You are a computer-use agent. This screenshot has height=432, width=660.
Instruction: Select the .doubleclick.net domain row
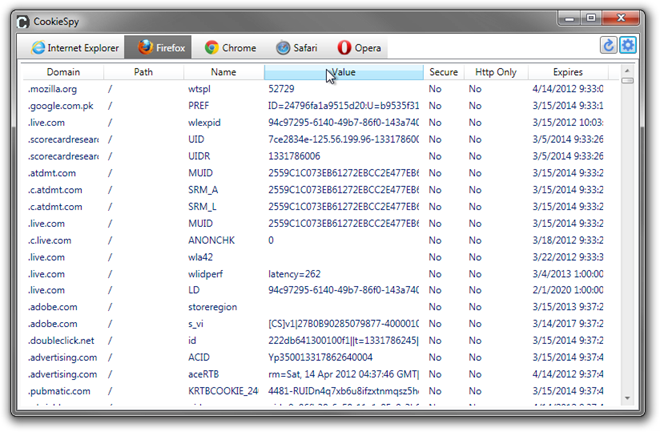click(x=61, y=340)
